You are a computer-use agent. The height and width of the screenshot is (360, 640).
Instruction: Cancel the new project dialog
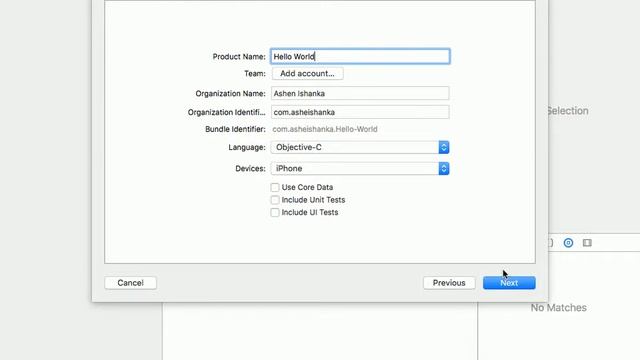[x=130, y=283]
